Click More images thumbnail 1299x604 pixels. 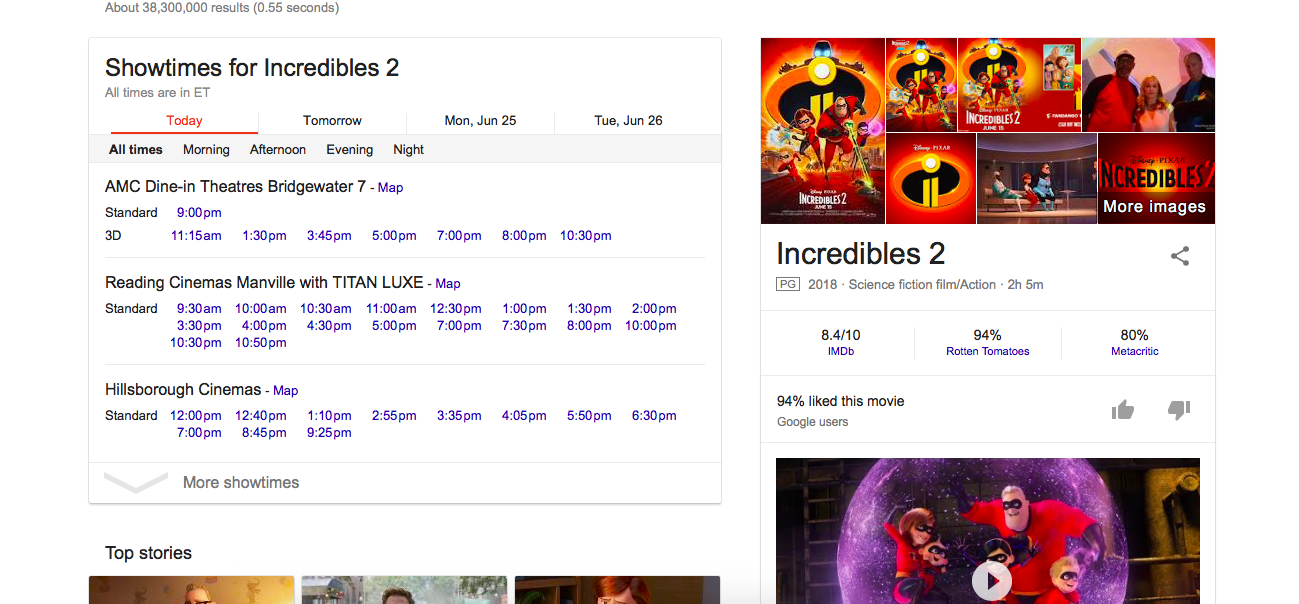(1155, 179)
